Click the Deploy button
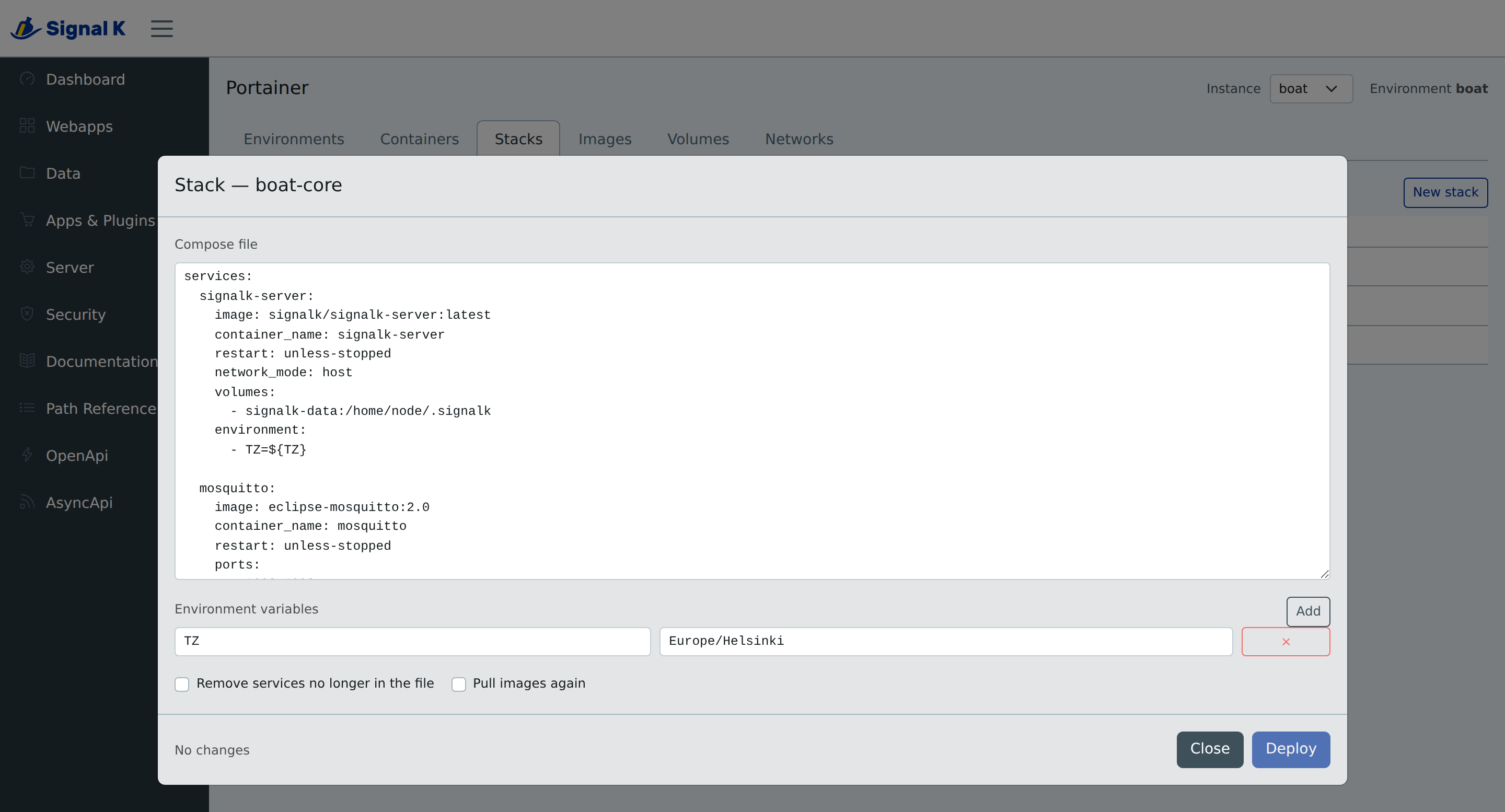 [1290, 749]
